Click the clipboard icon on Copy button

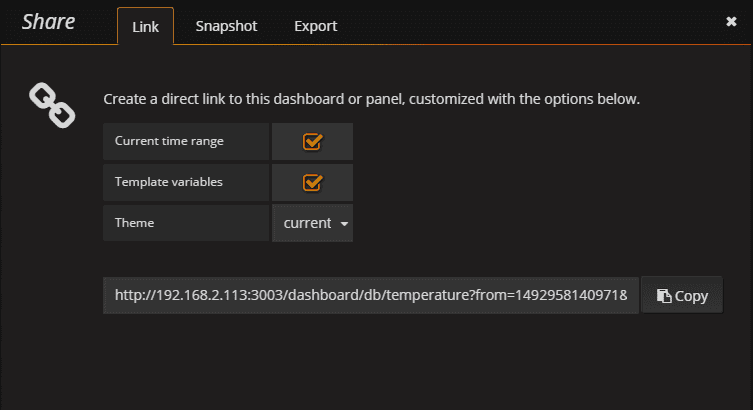663,296
